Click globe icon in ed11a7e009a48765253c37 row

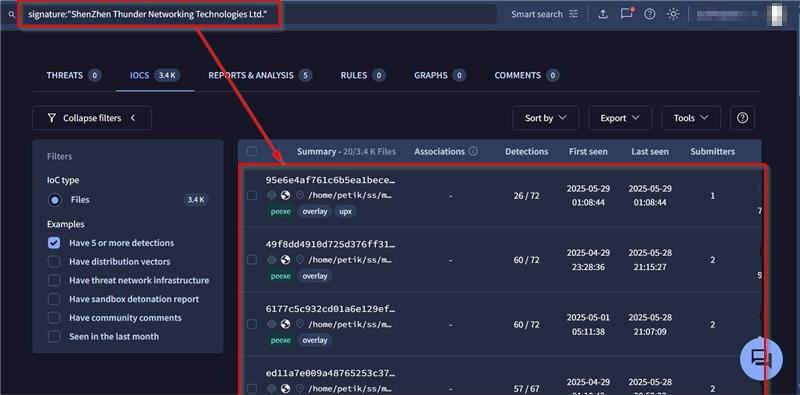(286, 388)
